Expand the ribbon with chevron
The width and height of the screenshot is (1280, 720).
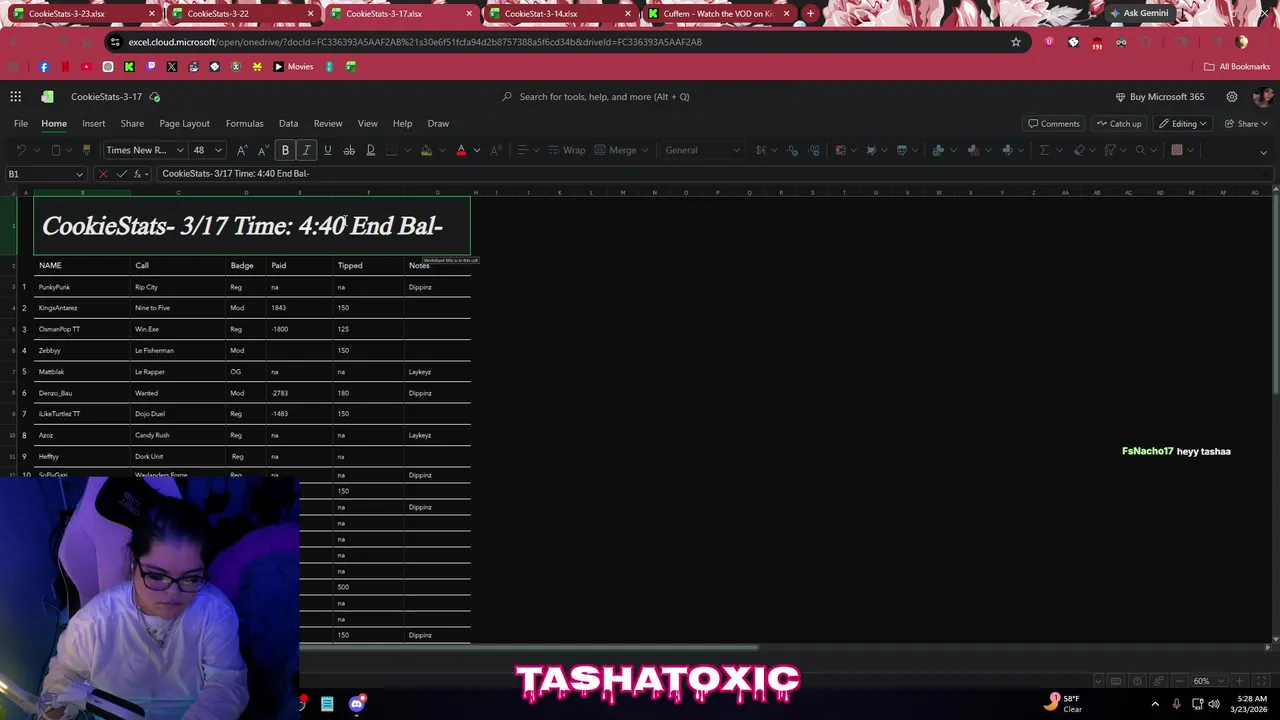pyautogui.click(x=1263, y=151)
